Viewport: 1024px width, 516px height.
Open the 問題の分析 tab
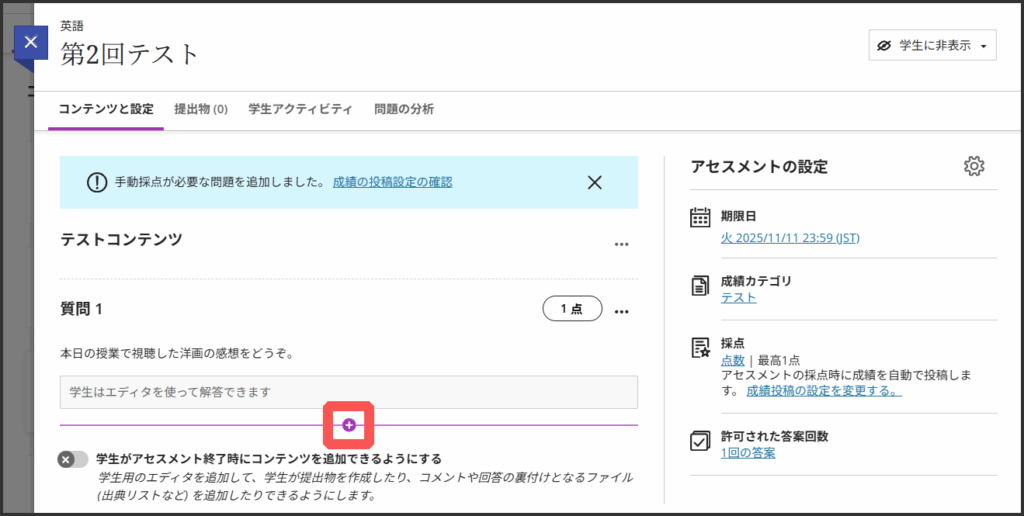click(x=404, y=110)
